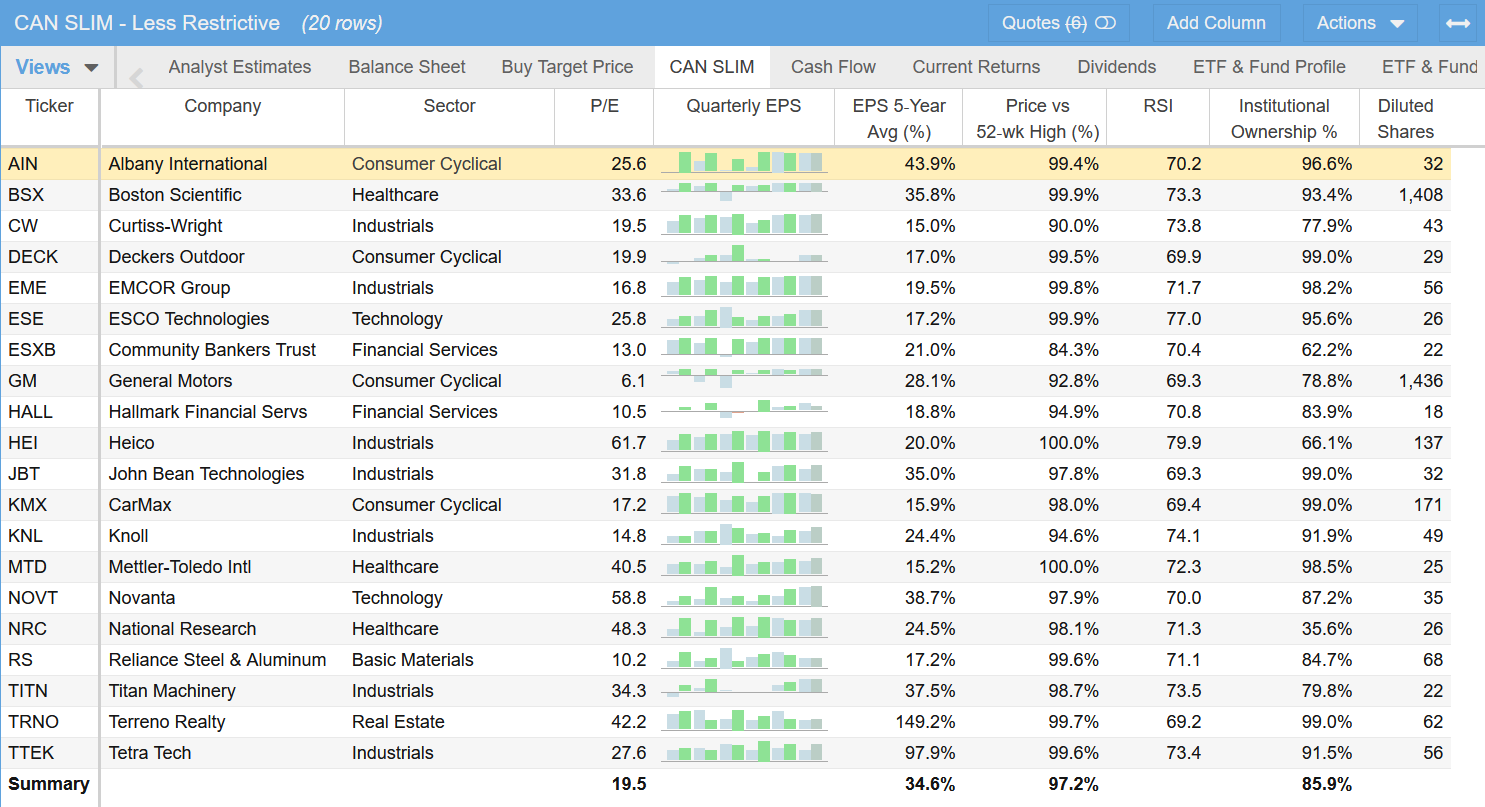Open the Cash Flow tab
This screenshot has width=1485, height=807.
833,67
